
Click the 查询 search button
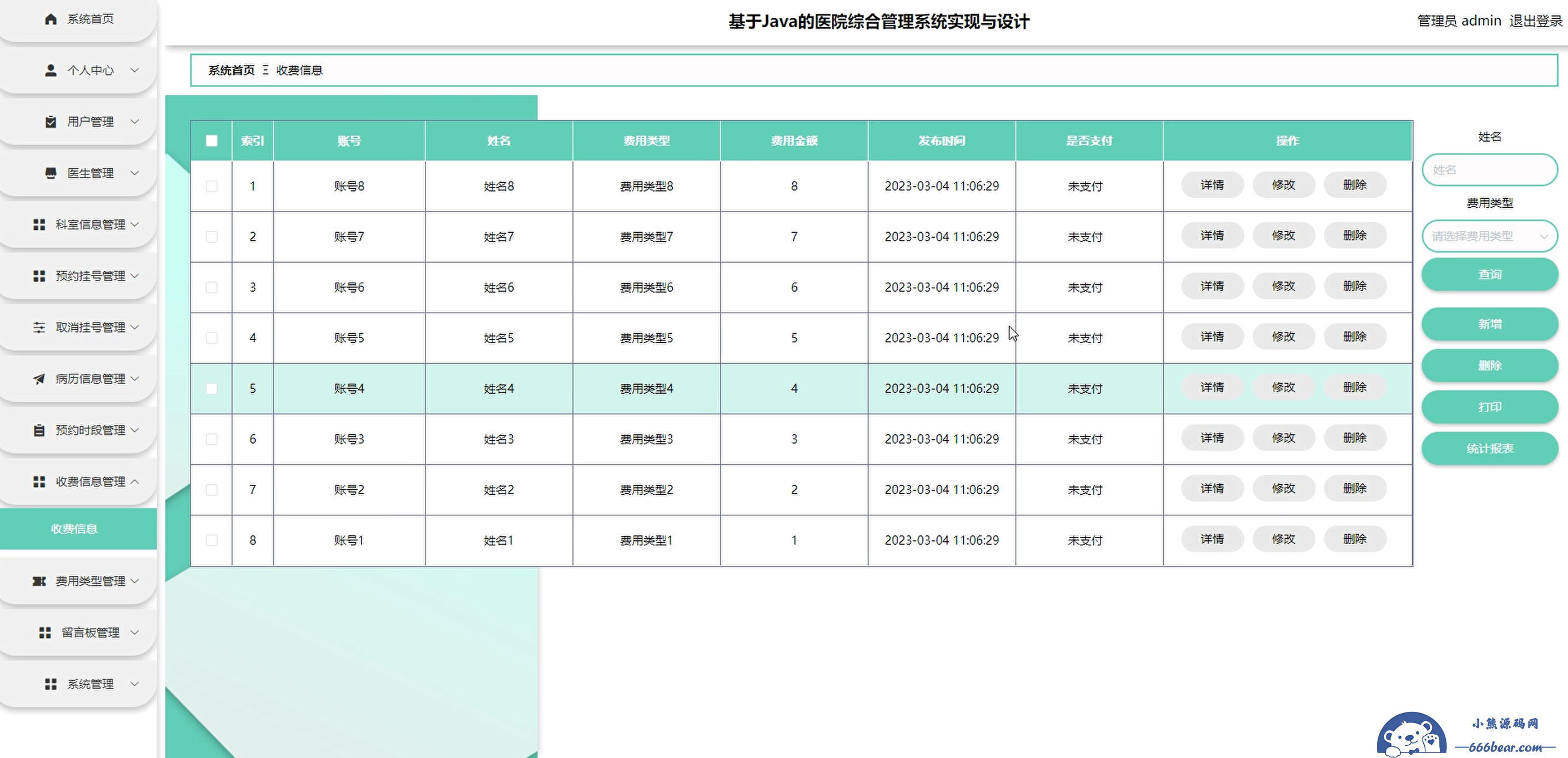click(x=1490, y=274)
